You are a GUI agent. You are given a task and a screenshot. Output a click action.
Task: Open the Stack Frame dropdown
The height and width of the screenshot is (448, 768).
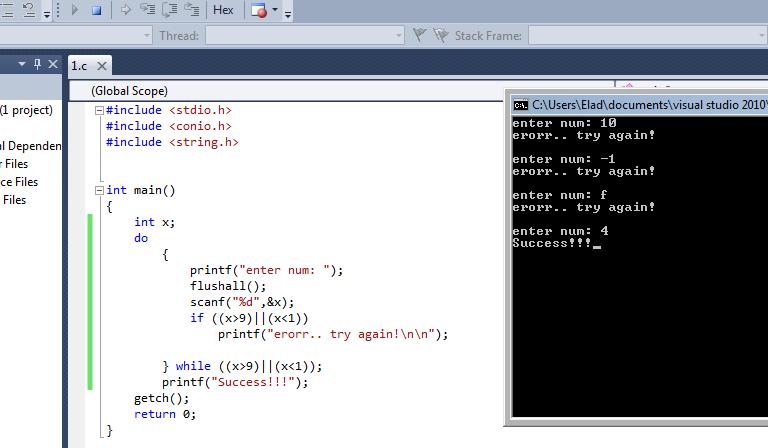647,36
